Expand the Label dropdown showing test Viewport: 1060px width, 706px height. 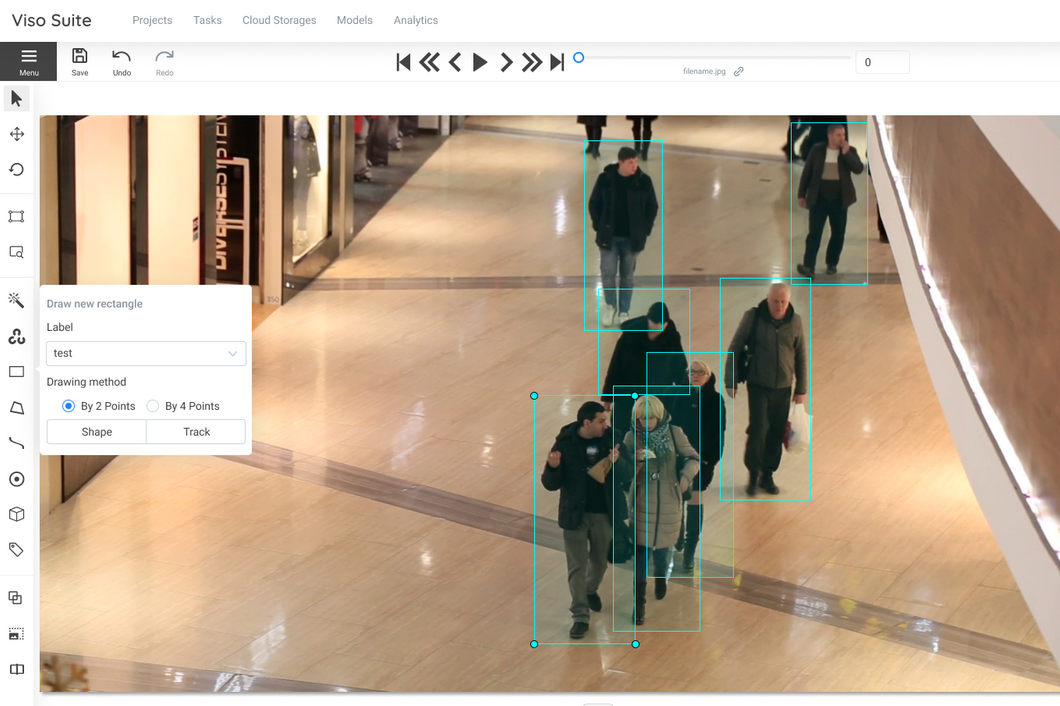(146, 353)
